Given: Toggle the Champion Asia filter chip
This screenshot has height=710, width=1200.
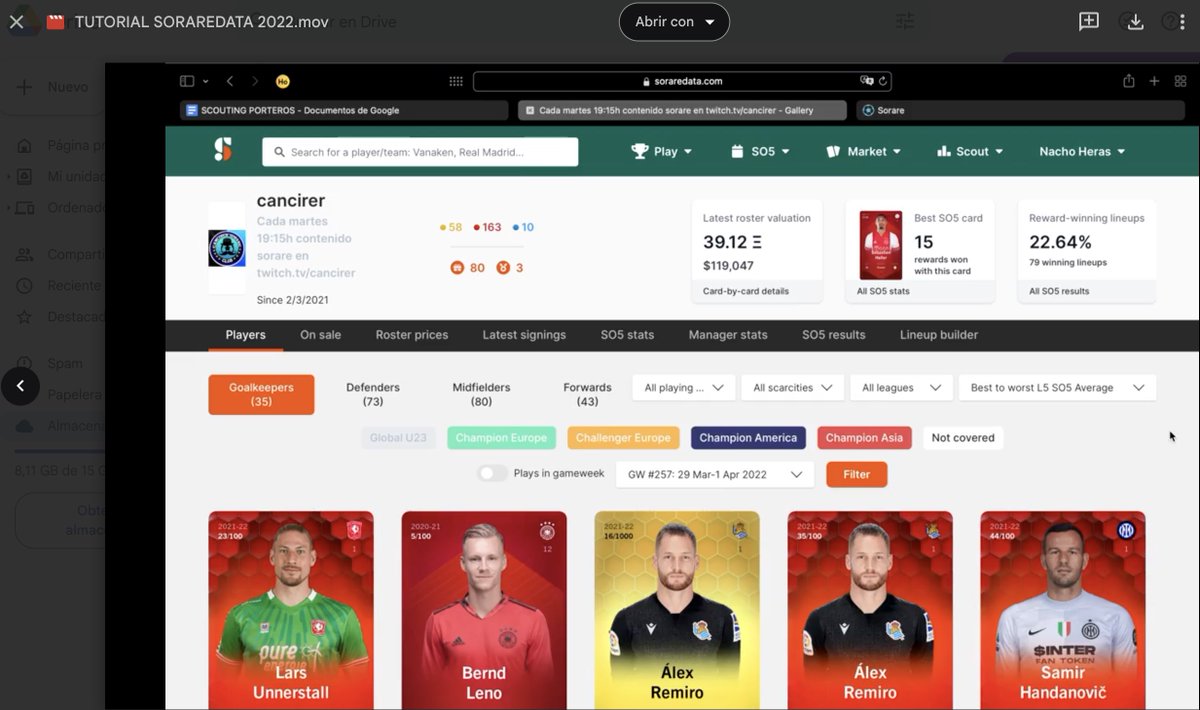Looking at the screenshot, I should (x=864, y=438).
